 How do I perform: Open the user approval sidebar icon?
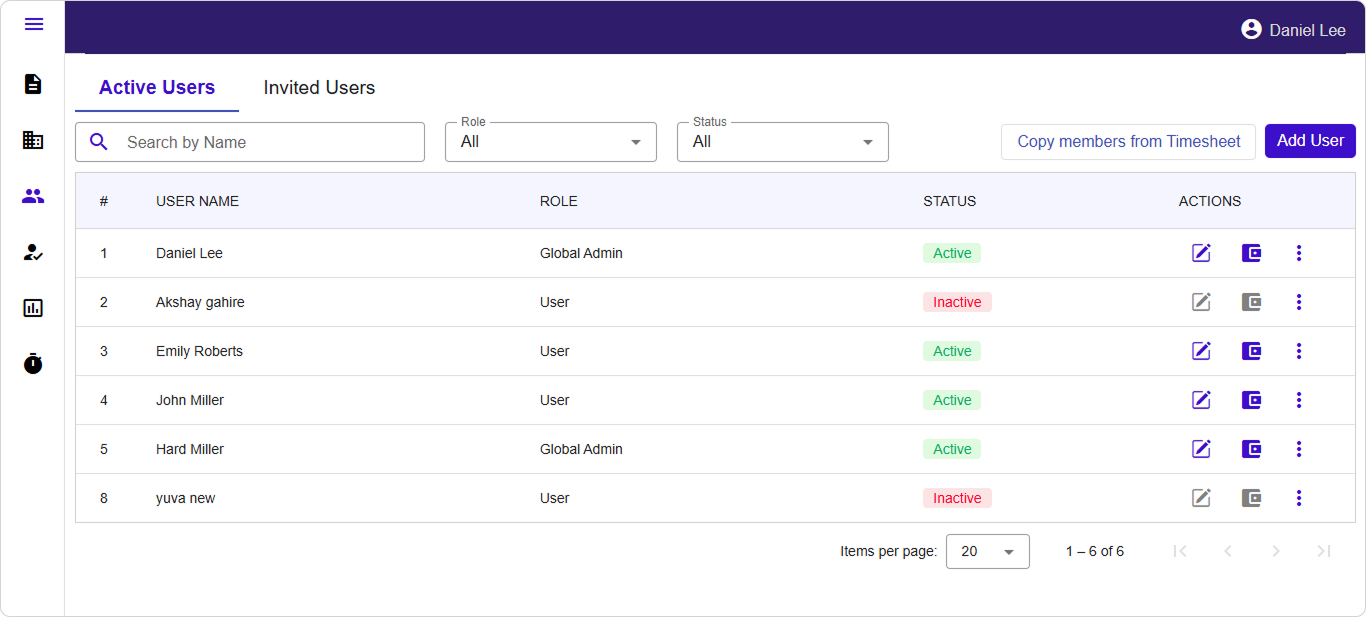pos(33,252)
